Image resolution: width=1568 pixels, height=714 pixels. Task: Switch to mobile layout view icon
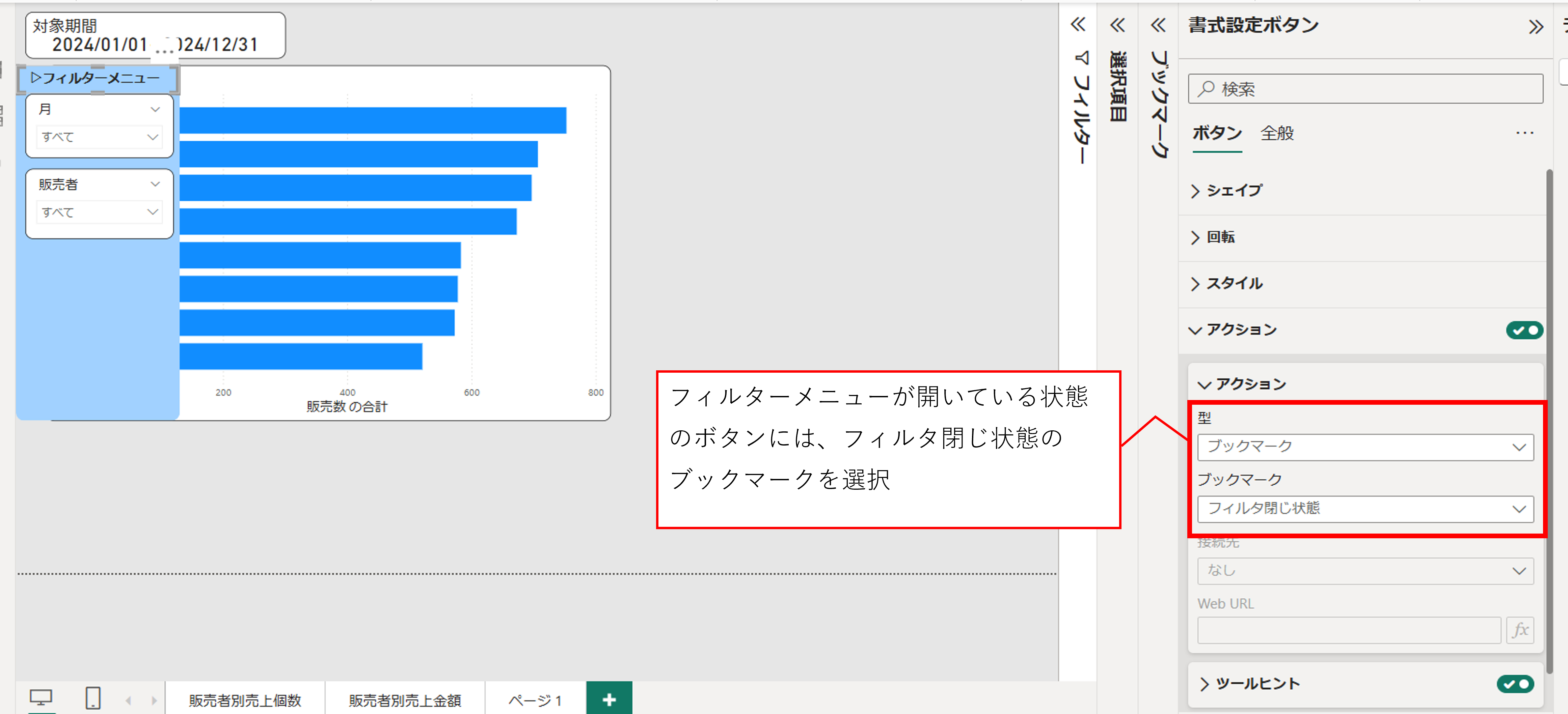tap(92, 697)
